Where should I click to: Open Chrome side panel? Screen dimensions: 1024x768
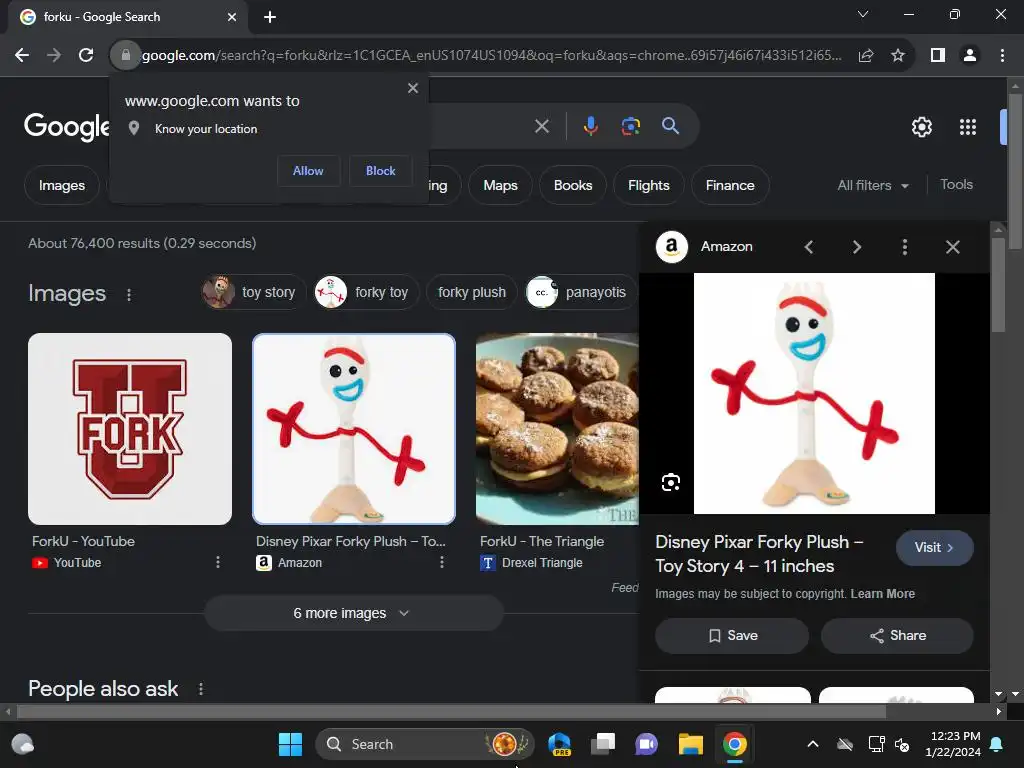[x=938, y=56]
